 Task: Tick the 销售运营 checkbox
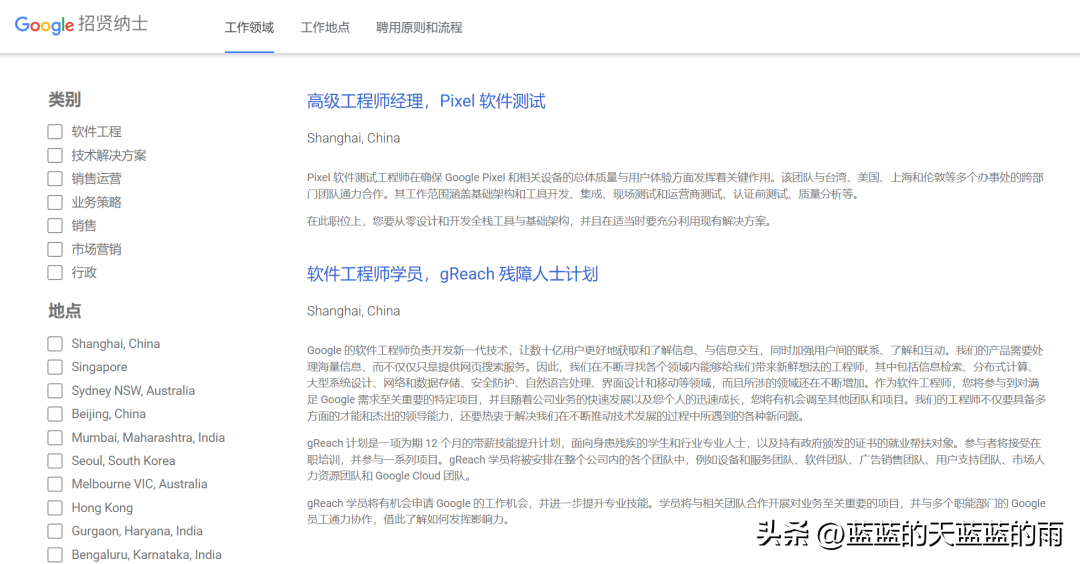(x=55, y=178)
